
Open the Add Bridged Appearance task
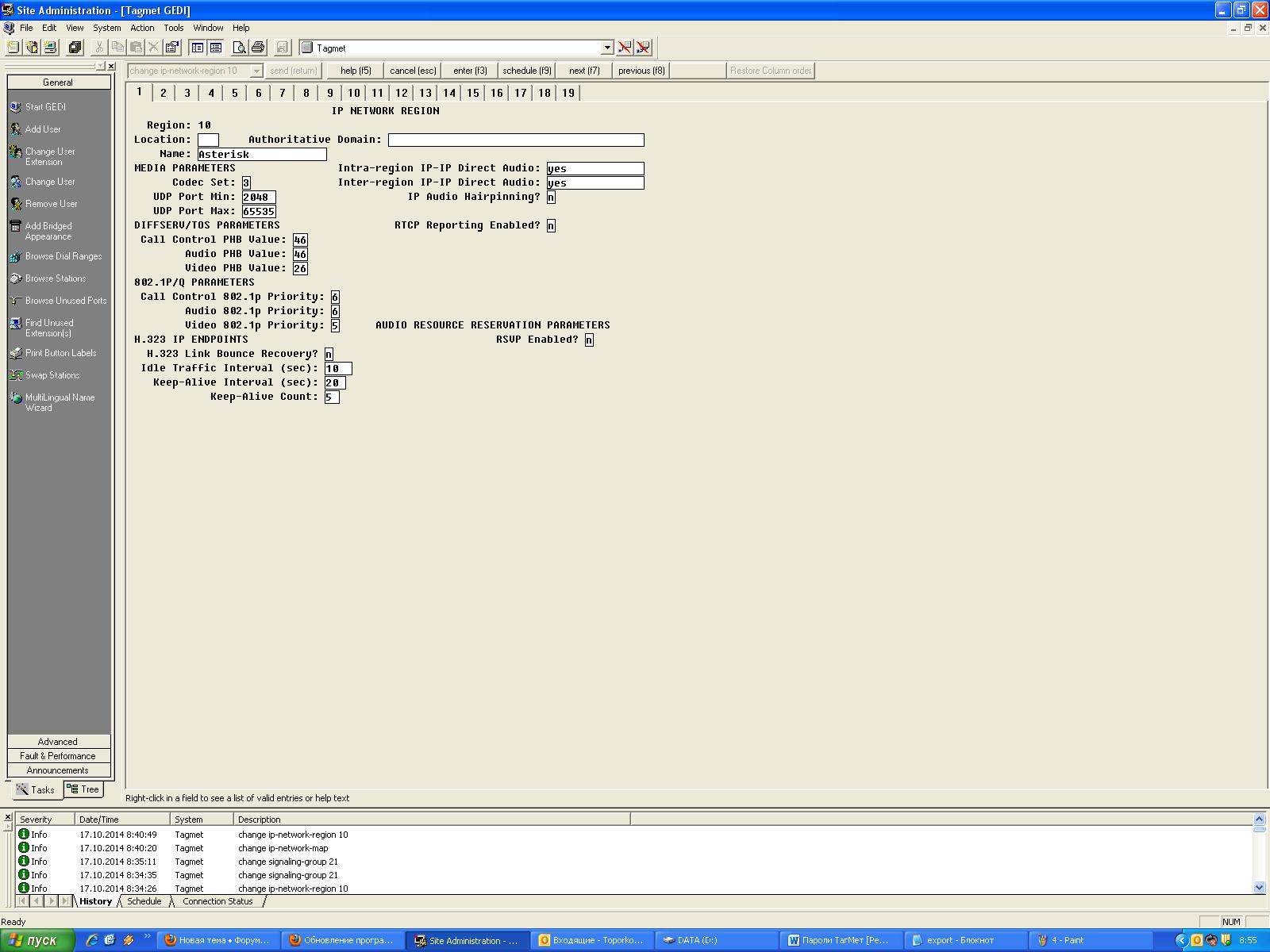point(48,231)
